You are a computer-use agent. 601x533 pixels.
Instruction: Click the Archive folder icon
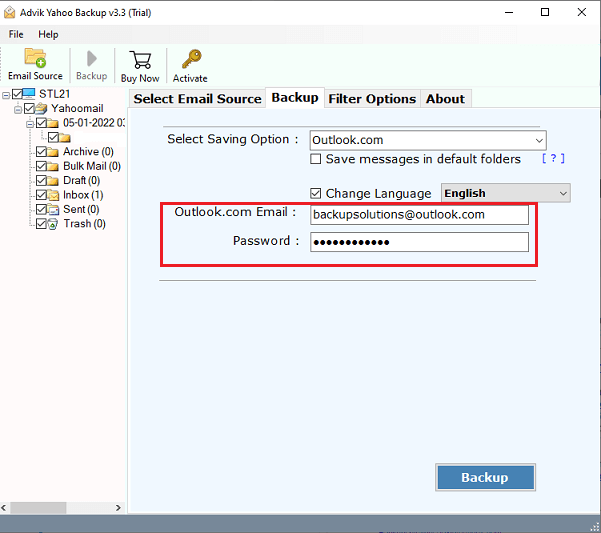pyautogui.click(x=53, y=152)
